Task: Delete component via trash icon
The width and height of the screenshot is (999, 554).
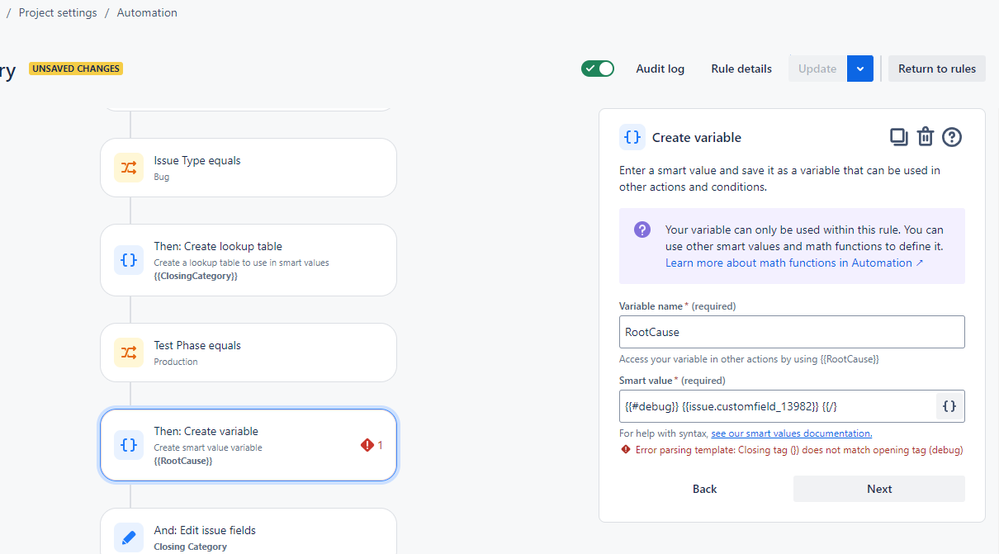Action: point(925,137)
